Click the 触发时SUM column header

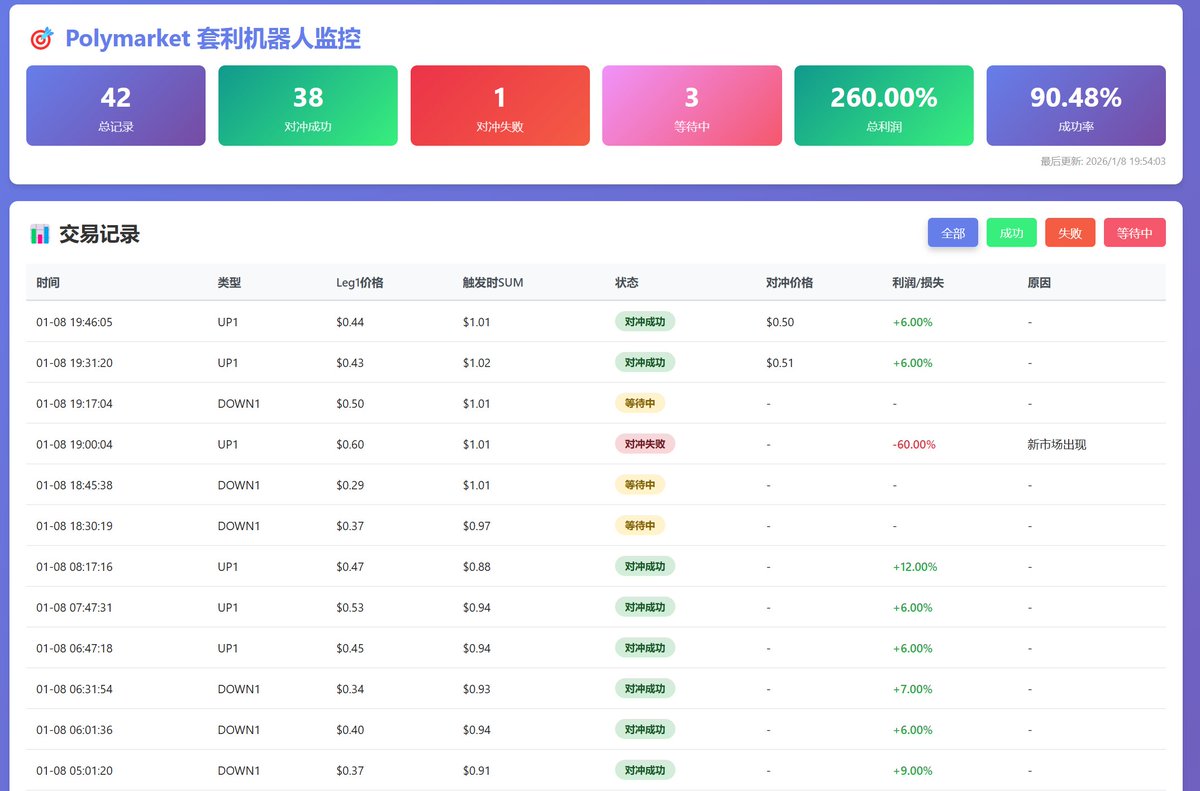pyautogui.click(x=493, y=283)
